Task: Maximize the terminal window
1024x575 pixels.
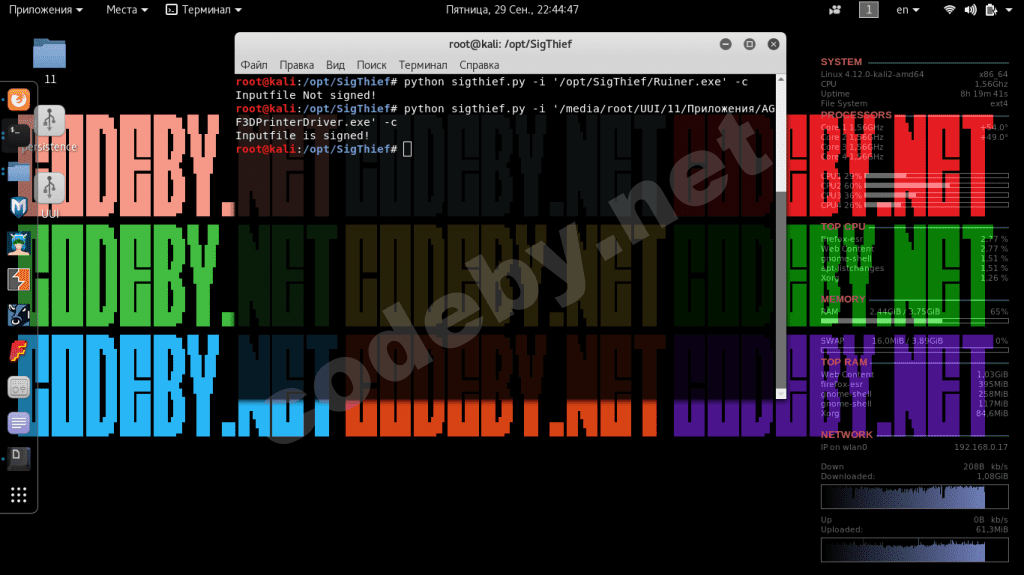Action: pos(750,44)
